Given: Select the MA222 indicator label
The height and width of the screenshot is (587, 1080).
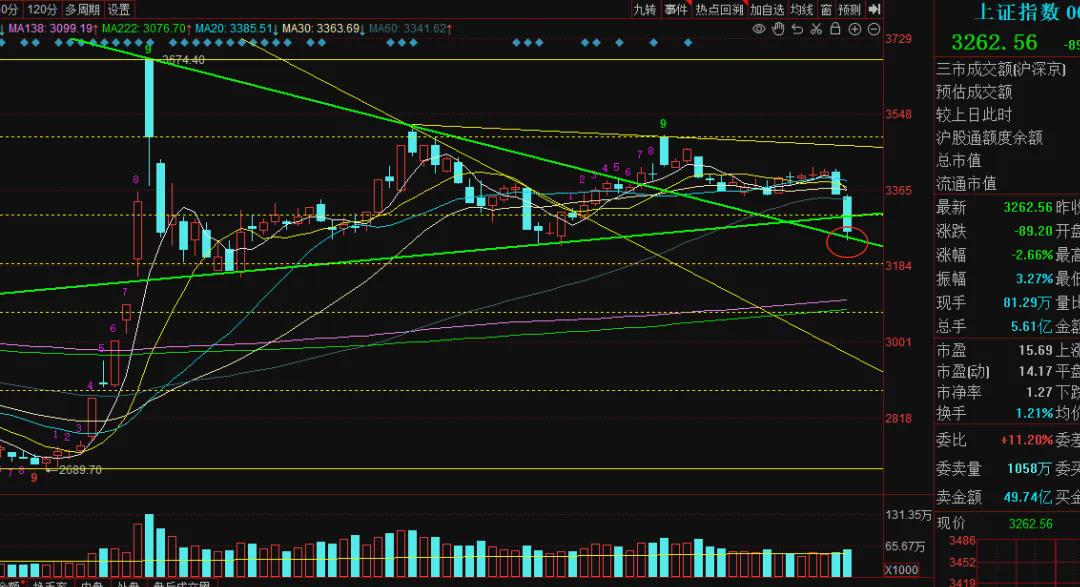Looking at the screenshot, I should [145, 29].
